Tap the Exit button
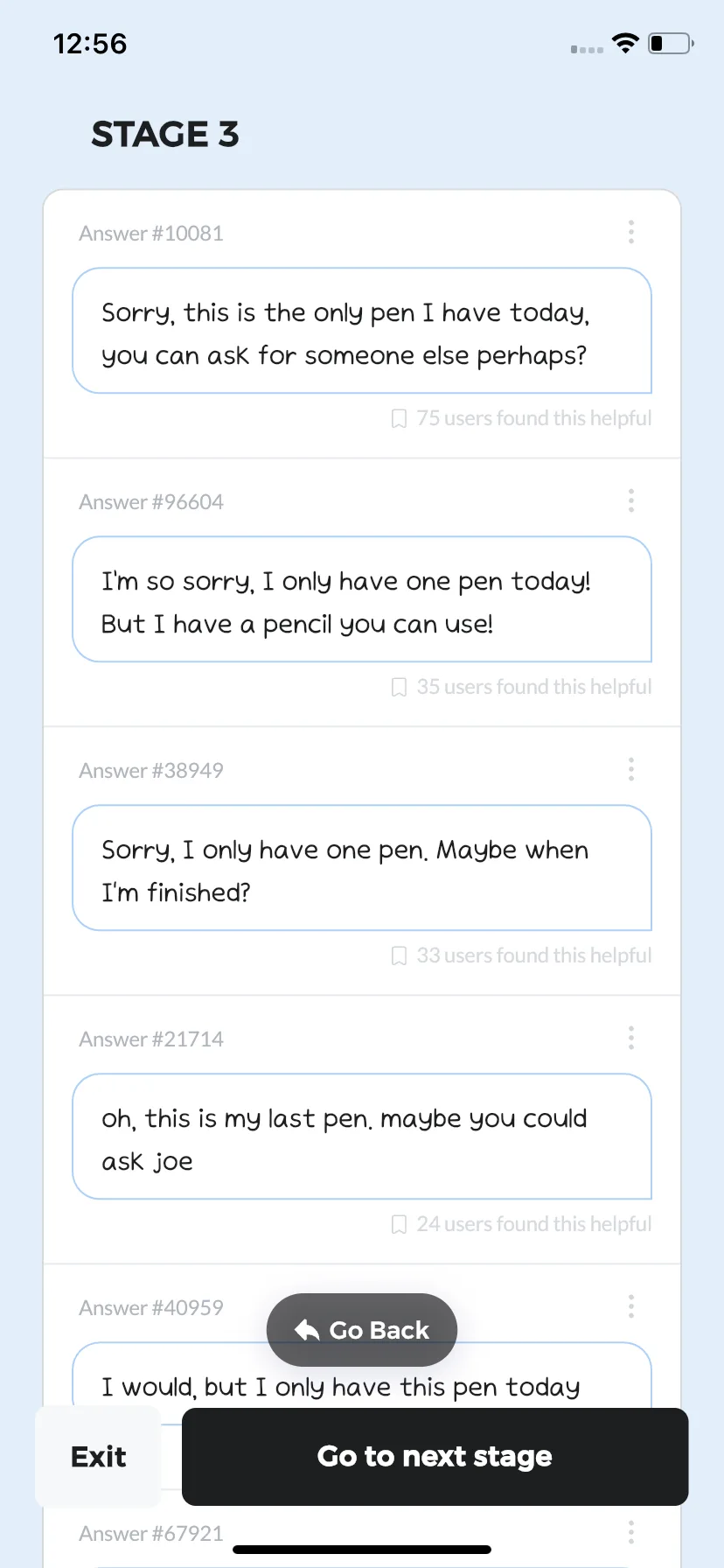The image size is (724, 1568). (98, 1457)
